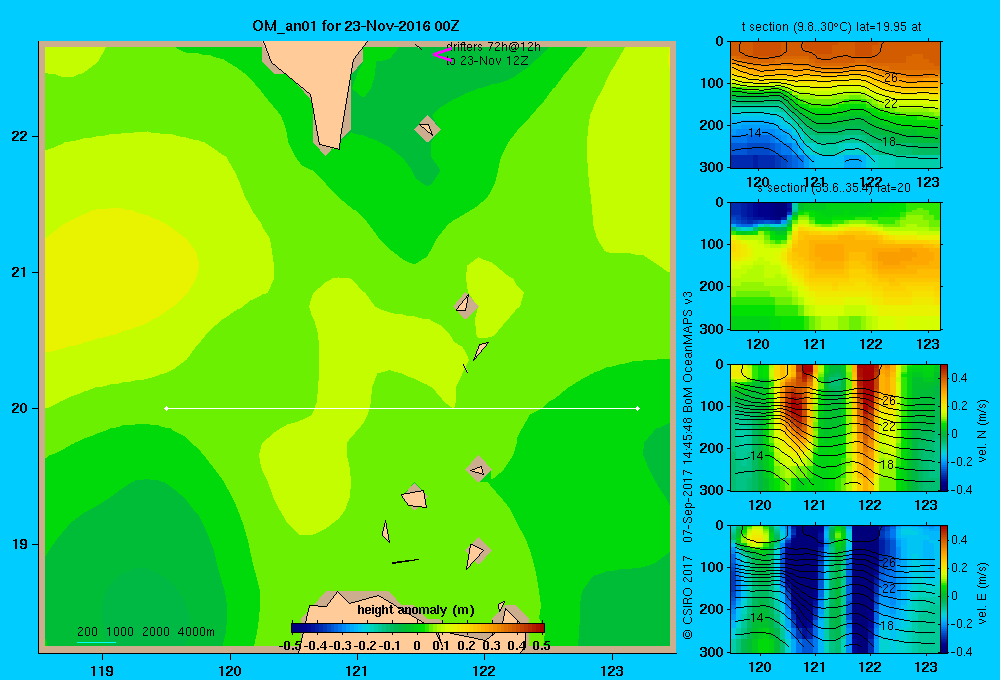
Task: Click the title 'OM_an01 for 23-Nov-2016 00Z'
Action: click(356, 26)
